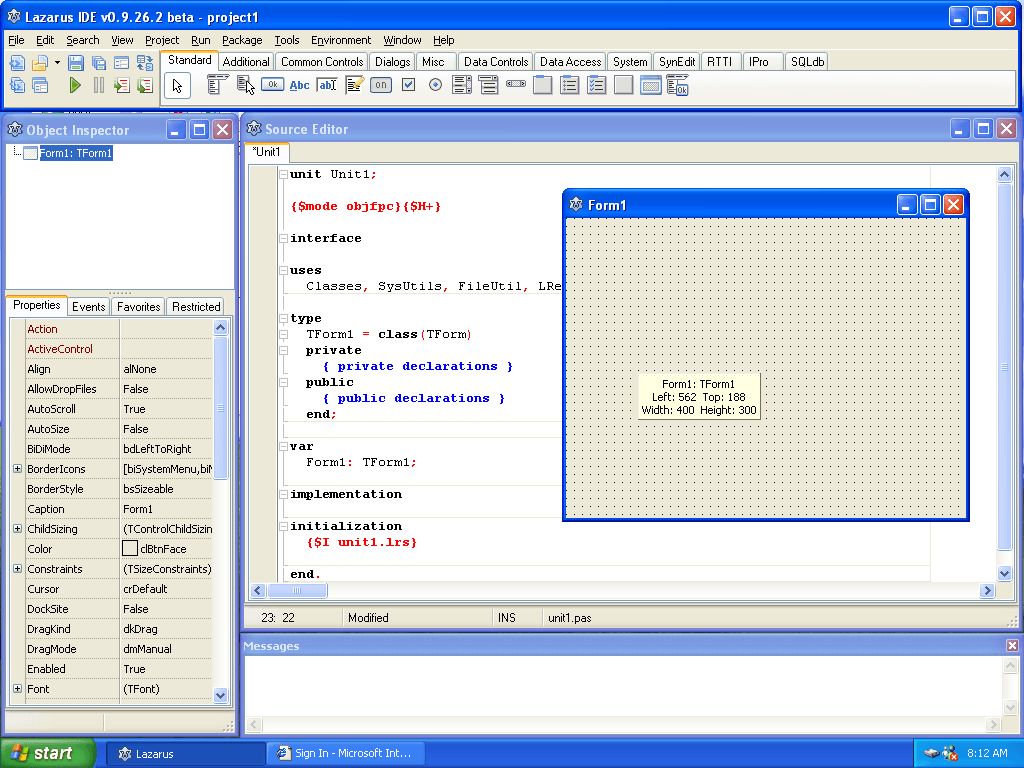
Task: Expand the Constraints property row
Action: (16, 569)
